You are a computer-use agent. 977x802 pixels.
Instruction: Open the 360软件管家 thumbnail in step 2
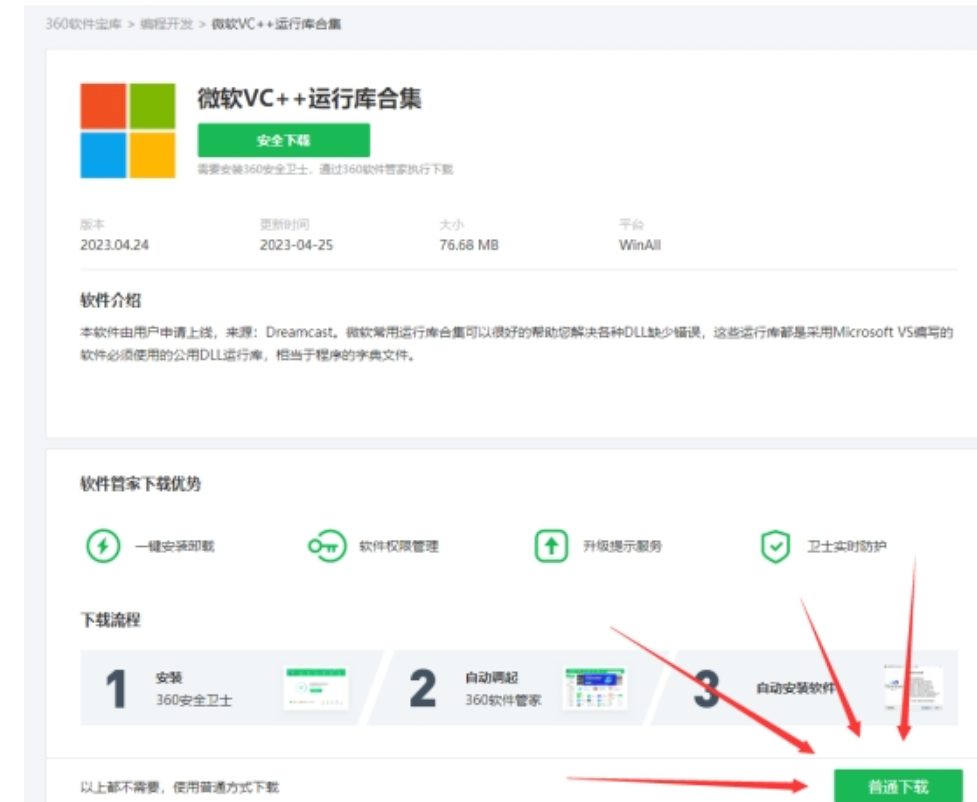[595, 688]
